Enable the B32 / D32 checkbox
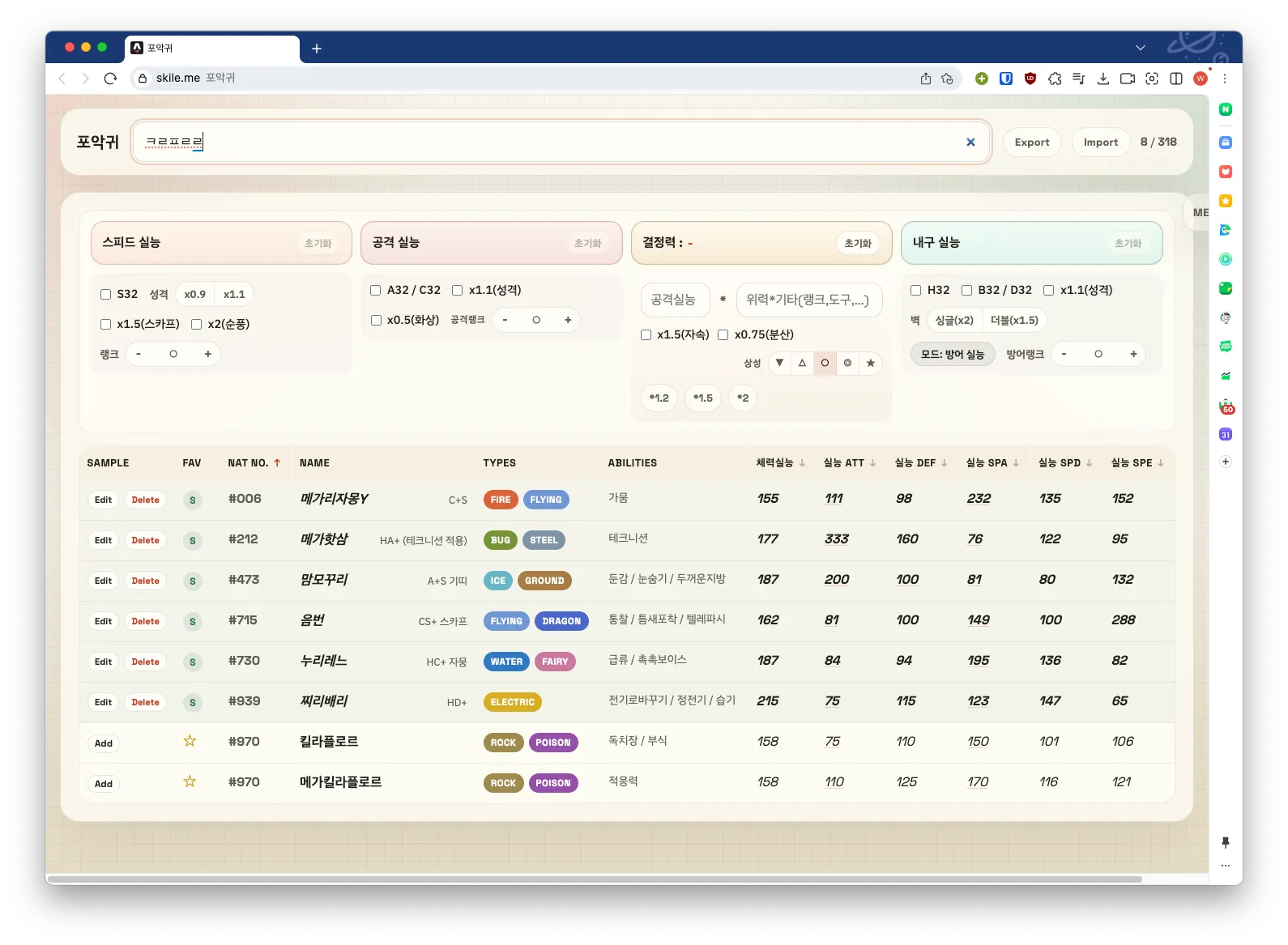 coord(966,290)
